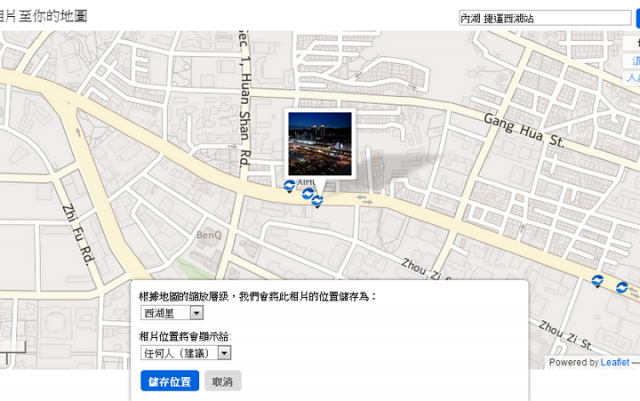Viewport: 640px width, 401px height.
Task: Open the photo thumbnail popup on the map
Action: coord(320,144)
